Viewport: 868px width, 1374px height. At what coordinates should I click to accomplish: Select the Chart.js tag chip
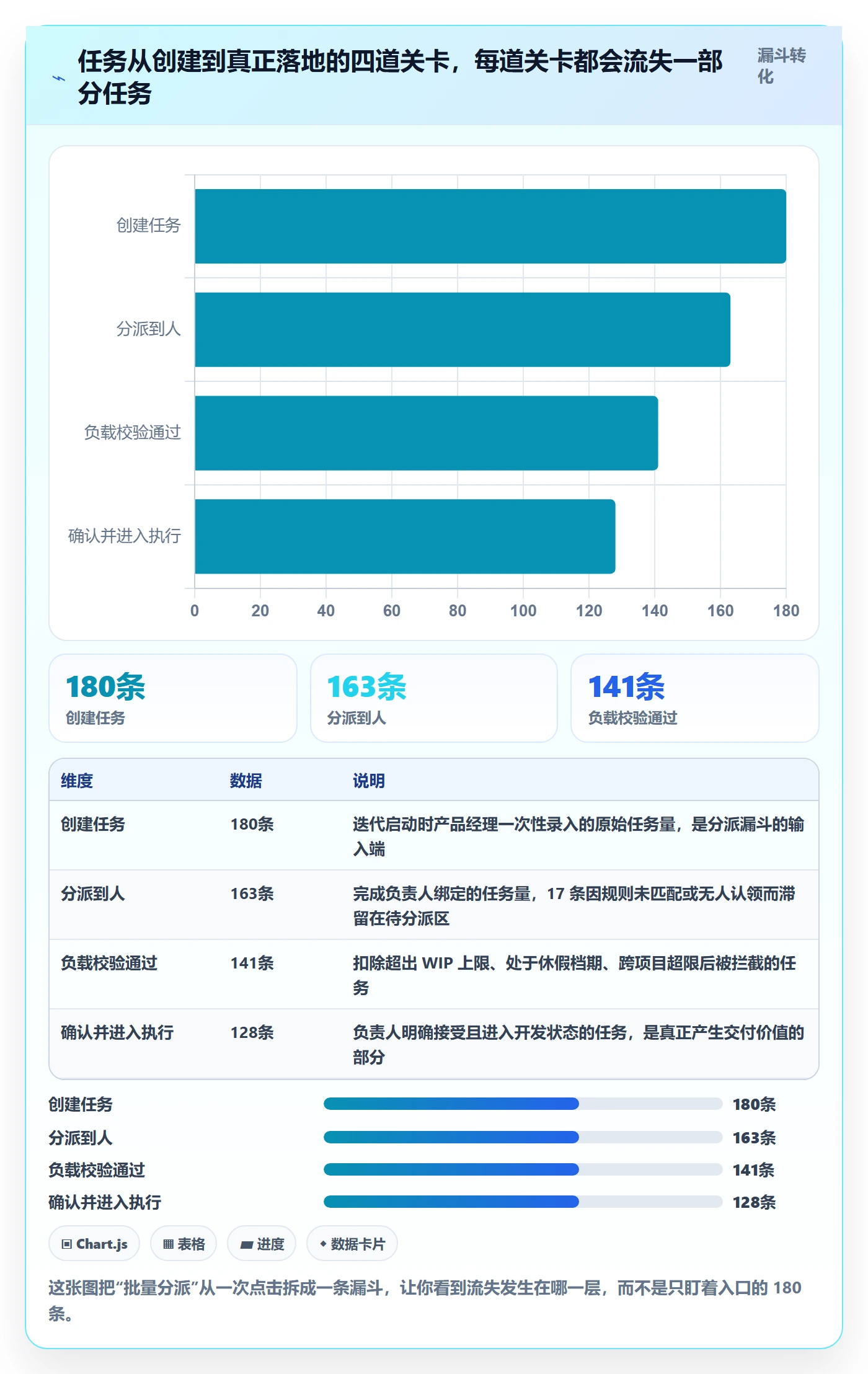pos(94,1243)
